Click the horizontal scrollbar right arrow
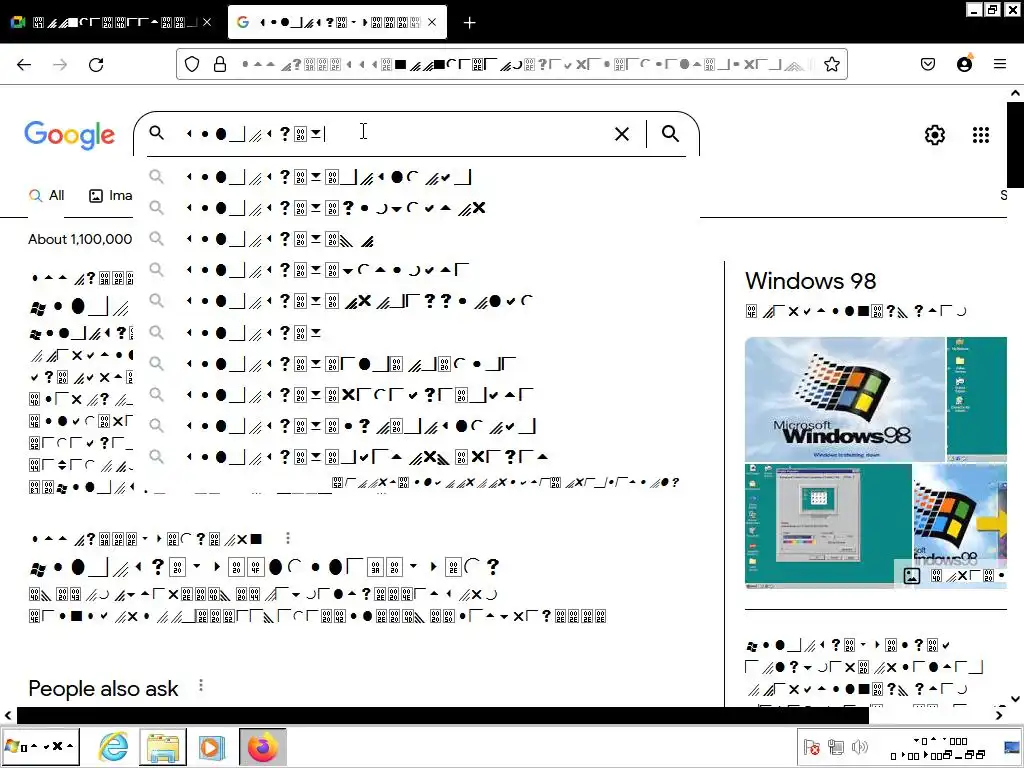This screenshot has width=1024, height=768. 999,715
